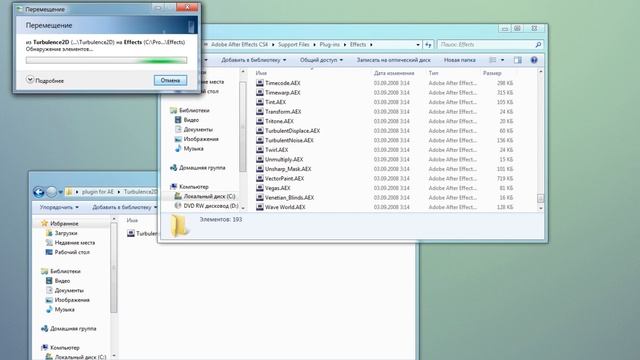Screen dimensions: 640x360
Task: Select Timecode.AEX file
Action: [x=282, y=83]
